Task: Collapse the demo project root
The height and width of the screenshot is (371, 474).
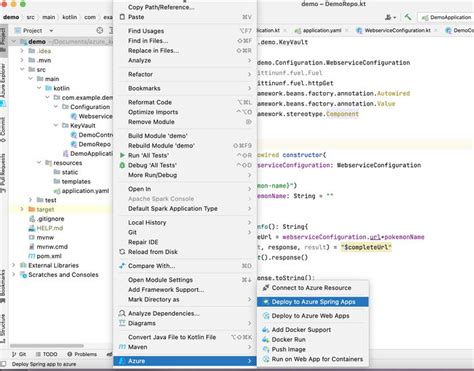Action: (14, 41)
